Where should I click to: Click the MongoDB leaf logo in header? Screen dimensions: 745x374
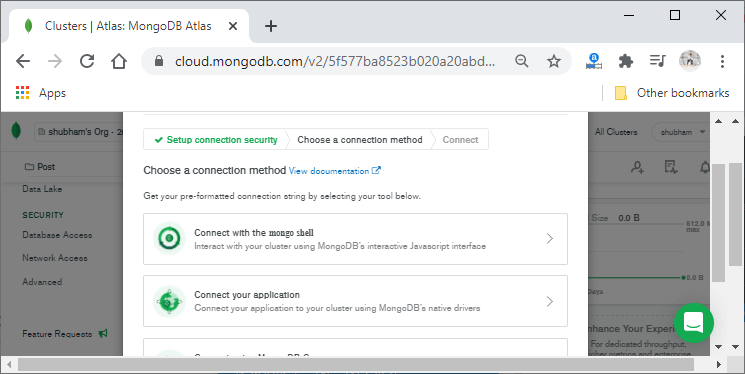(x=16, y=131)
